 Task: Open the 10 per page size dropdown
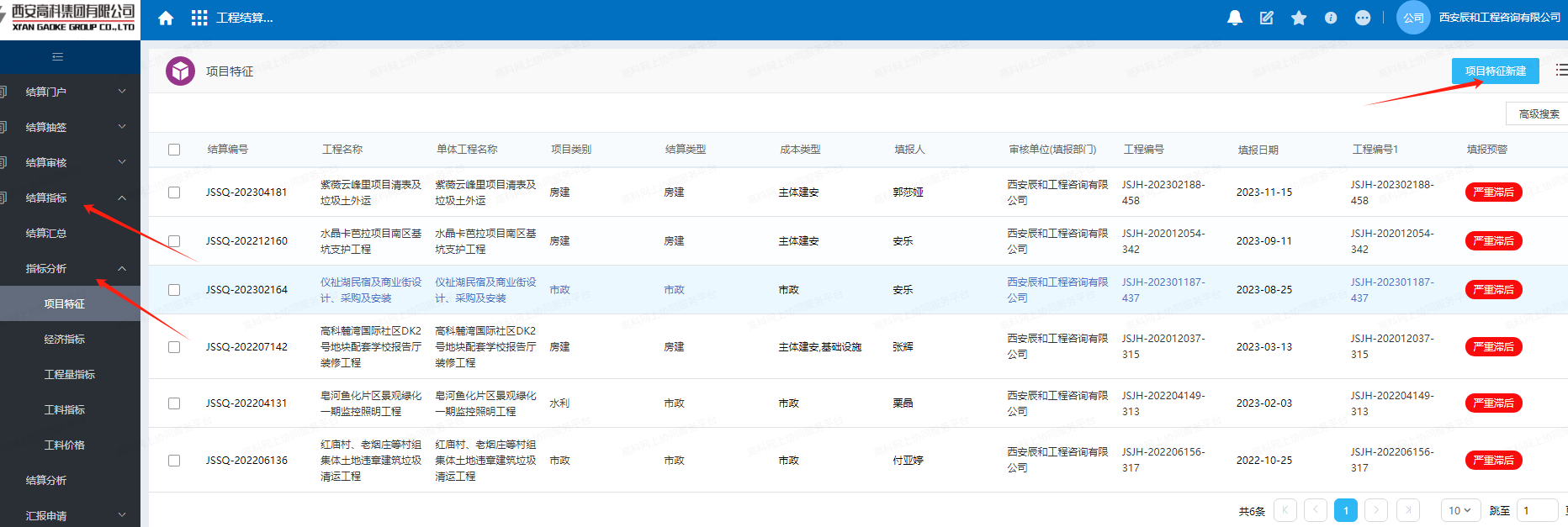click(1459, 510)
